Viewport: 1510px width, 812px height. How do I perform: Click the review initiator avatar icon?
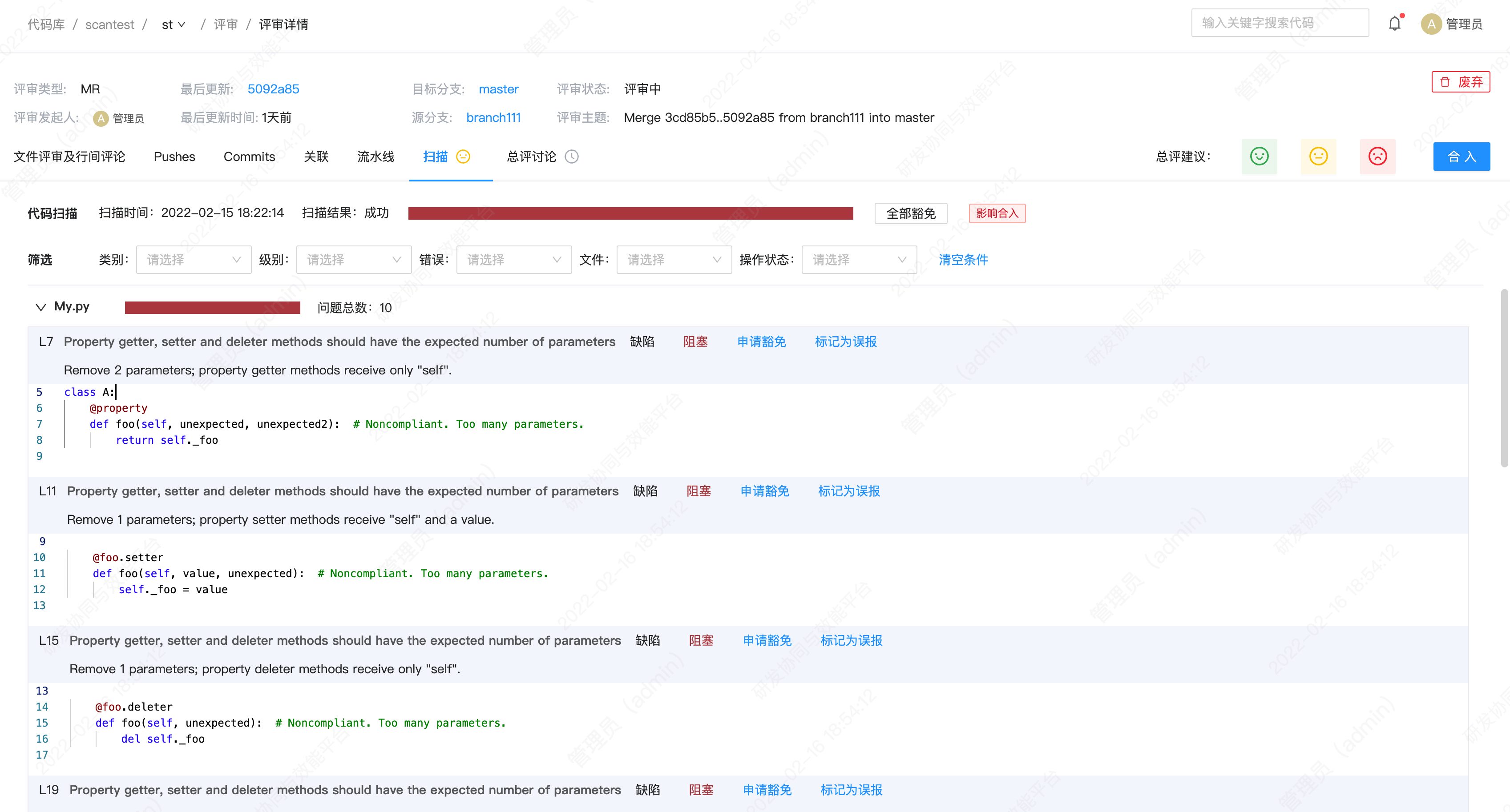pyautogui.click(x=101, y=118)
